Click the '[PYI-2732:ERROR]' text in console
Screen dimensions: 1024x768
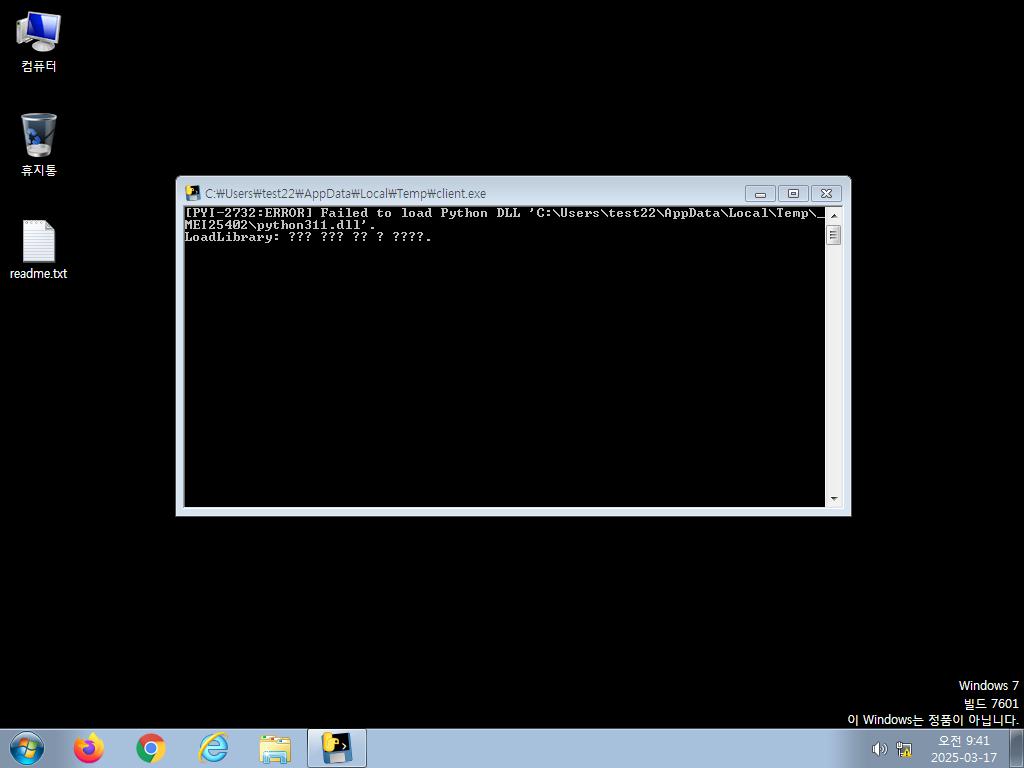coord(249,213)
